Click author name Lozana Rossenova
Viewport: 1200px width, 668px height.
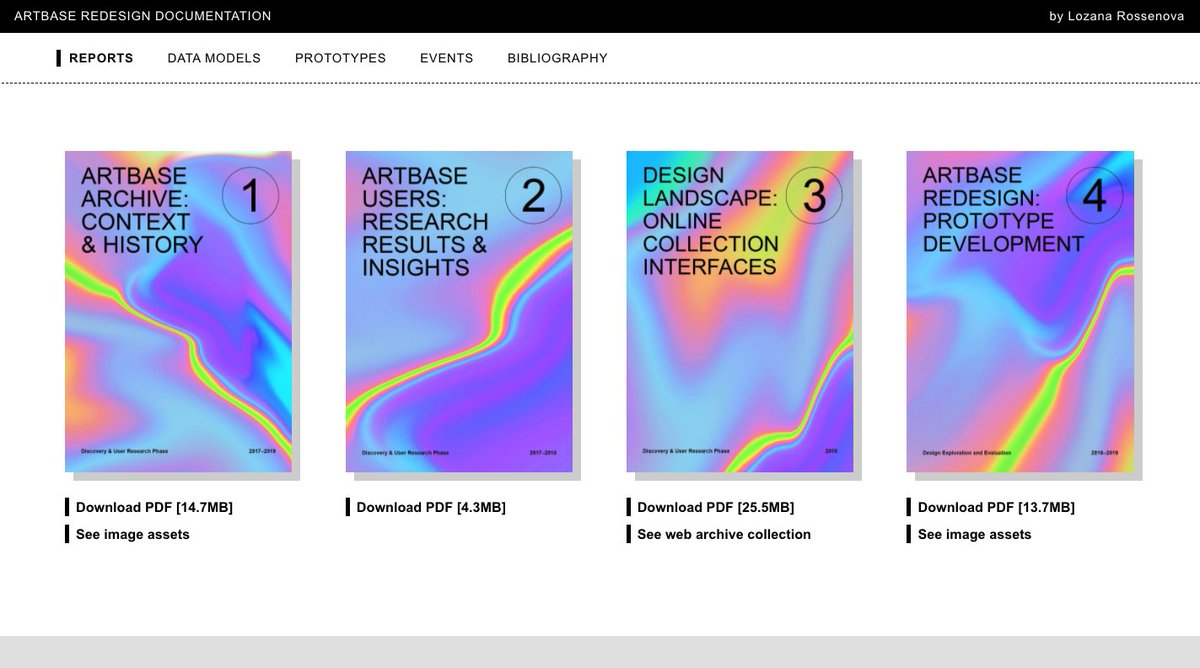tap(1127, 16)
